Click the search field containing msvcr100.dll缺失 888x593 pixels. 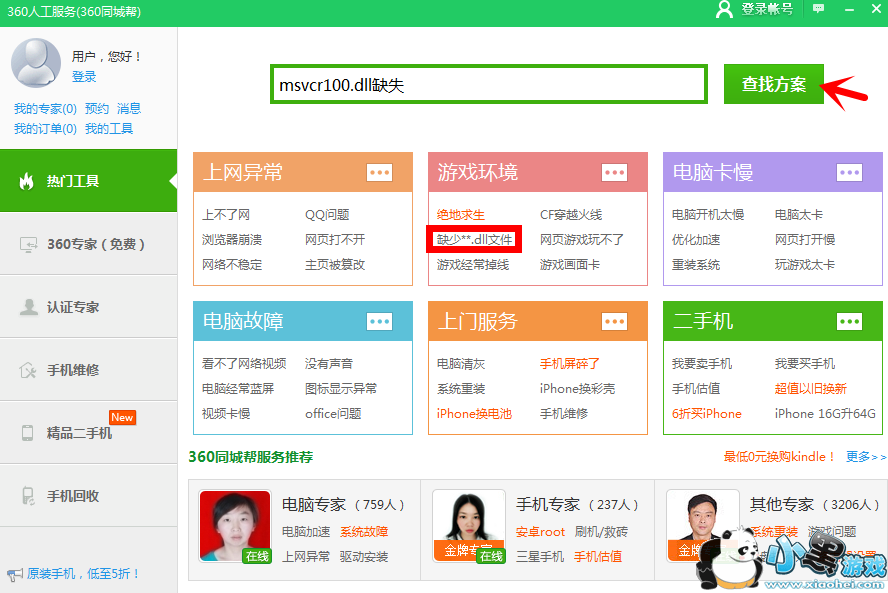[x=488, y=85]
